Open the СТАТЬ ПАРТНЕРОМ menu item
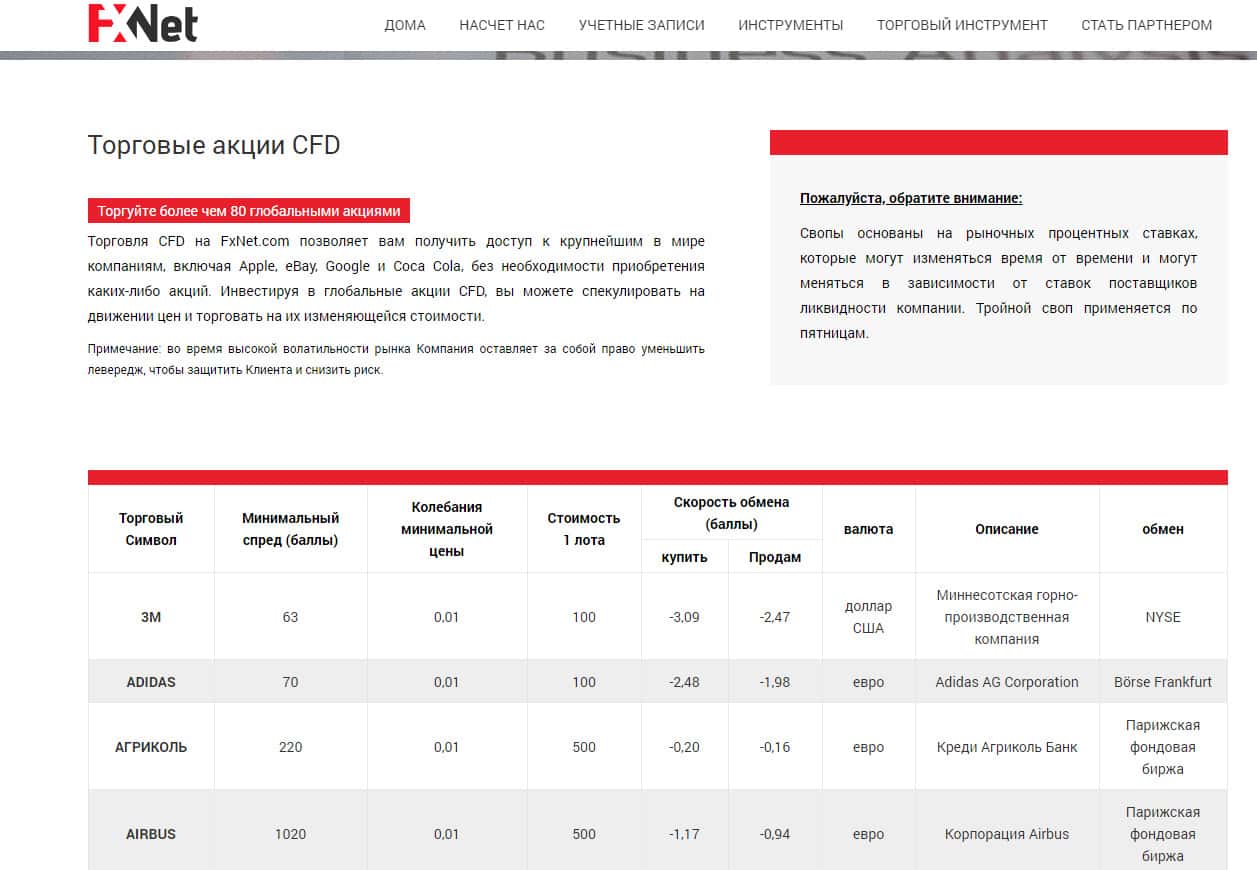The width and height of the screenshot is (1257, 870). click(x=1147, y=25)
